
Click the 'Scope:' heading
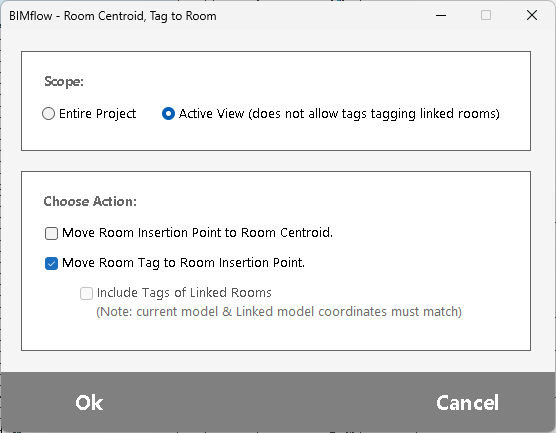click(x=64, y=82)
